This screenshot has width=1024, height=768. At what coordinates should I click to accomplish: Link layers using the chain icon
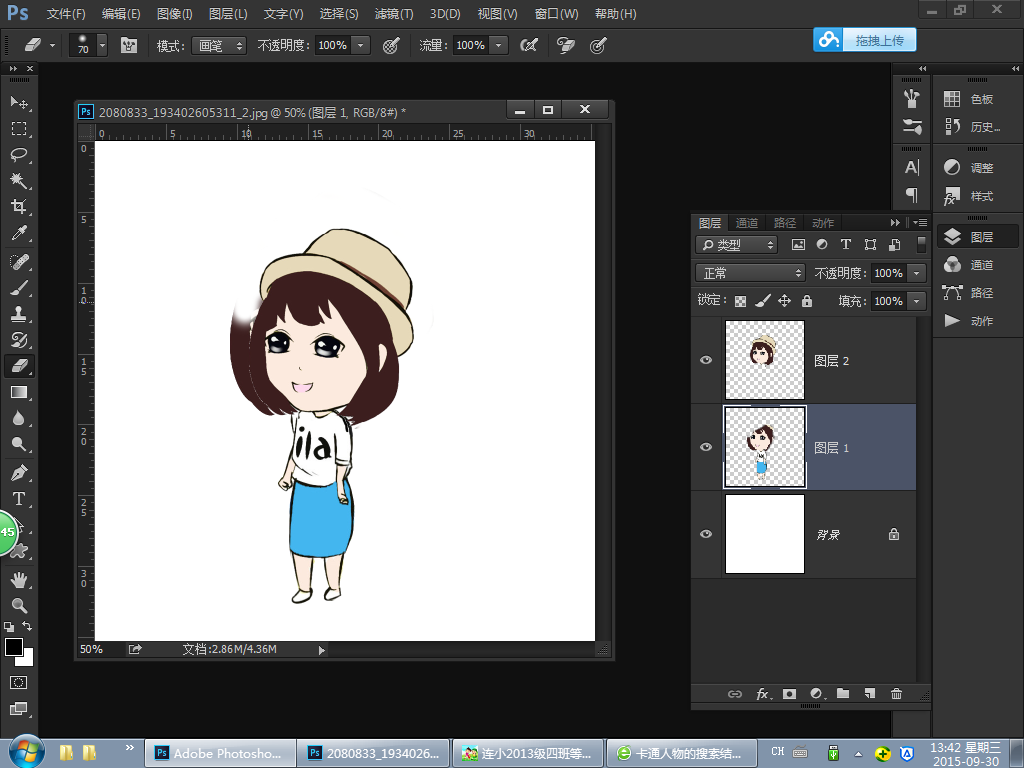[735, 694]
